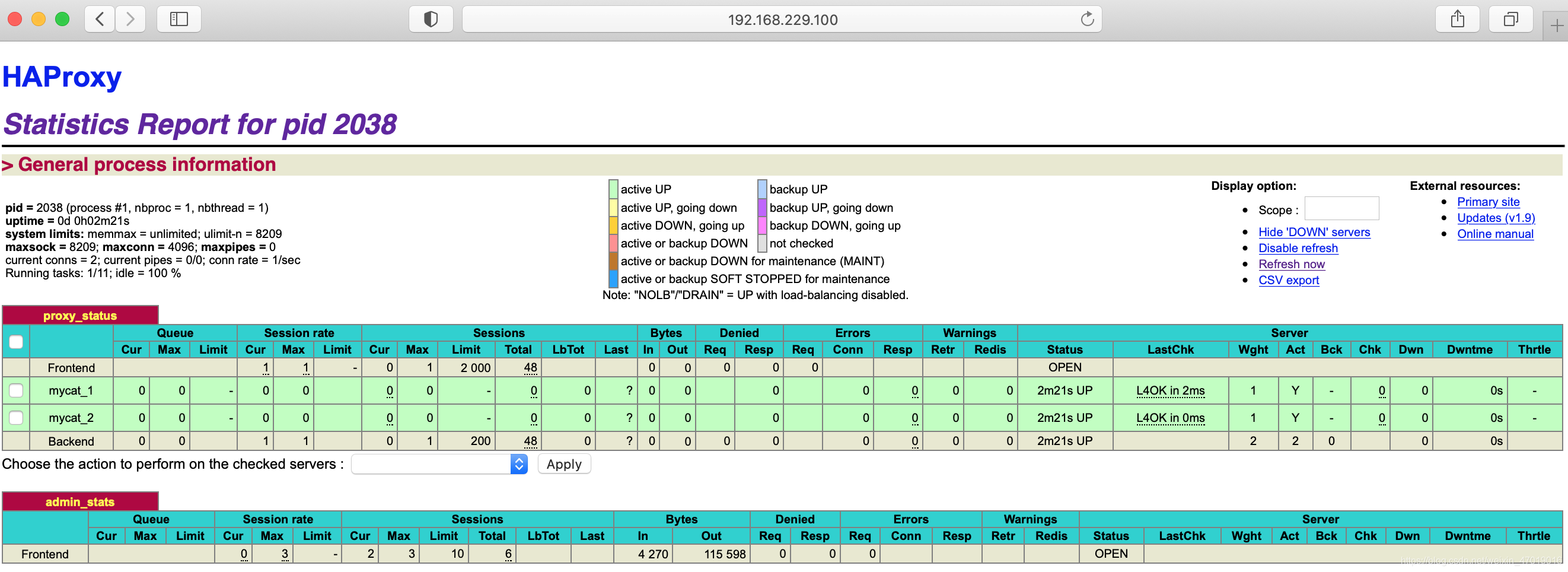Visit the Primary site link
The image size is (1568, 572).
(1489, 202)
